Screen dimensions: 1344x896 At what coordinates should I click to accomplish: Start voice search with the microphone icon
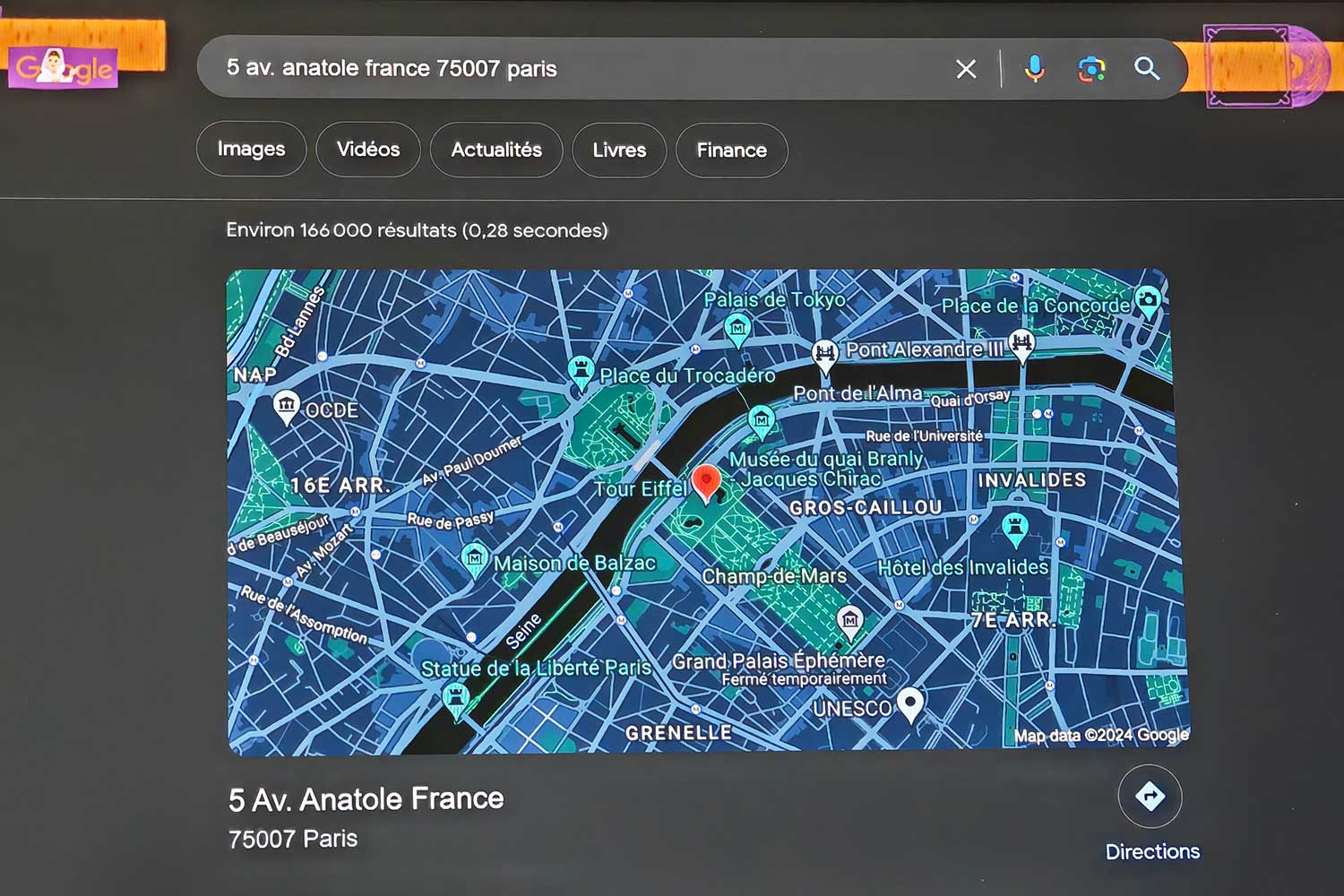(1035, 69)
